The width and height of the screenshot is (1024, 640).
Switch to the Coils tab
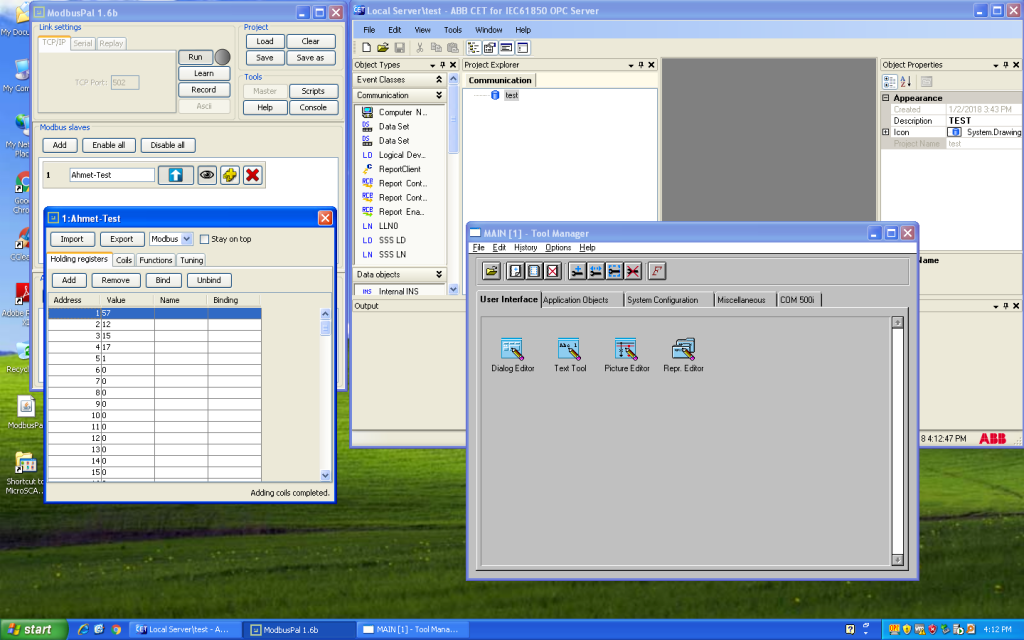click(124, 260)
